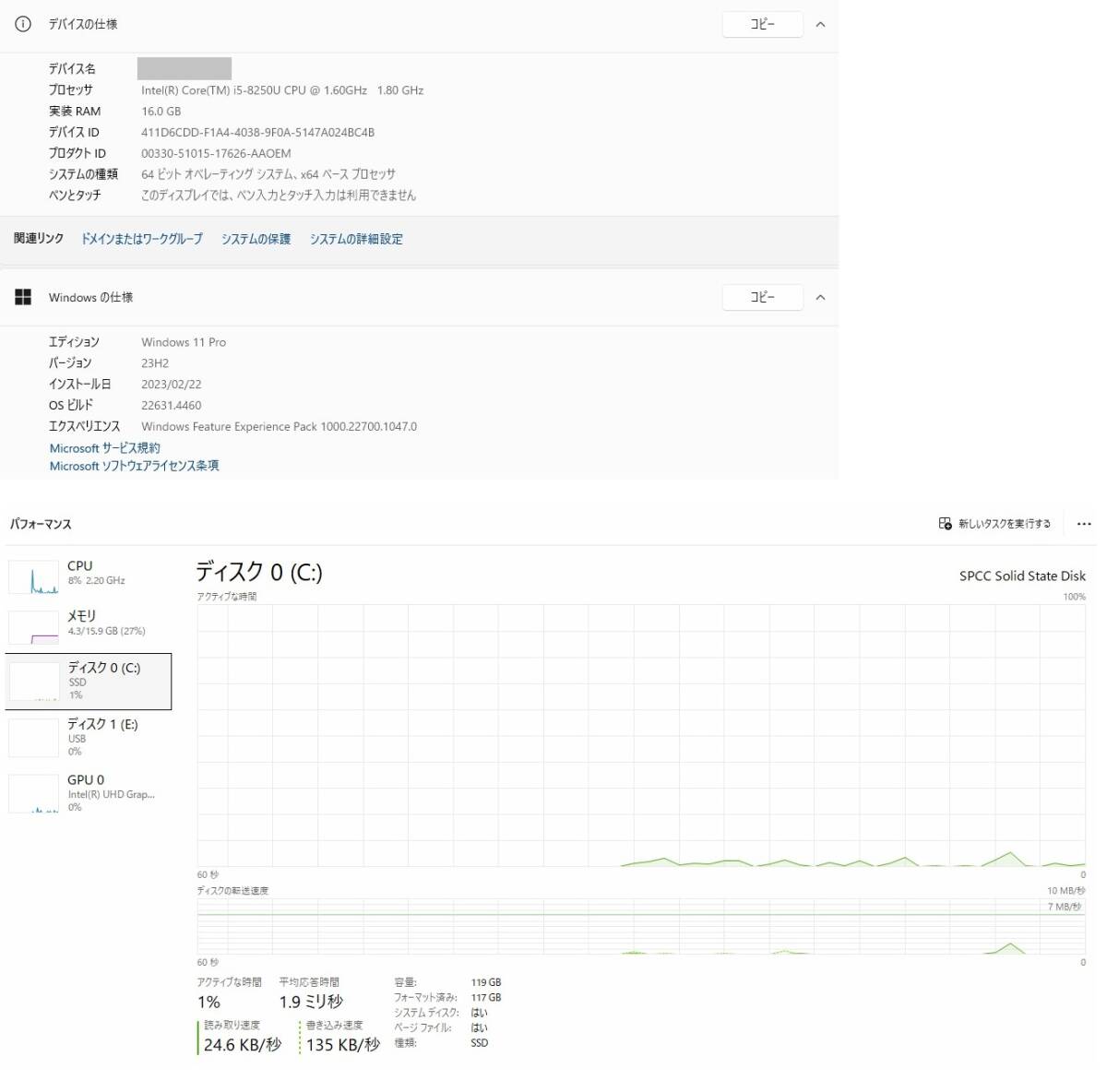The width and height of the screenshot is (1107, 1092).
Task: Select the ディスク 0 (C:) entry label
Action: pyautogui.click(x=103, y=668)
